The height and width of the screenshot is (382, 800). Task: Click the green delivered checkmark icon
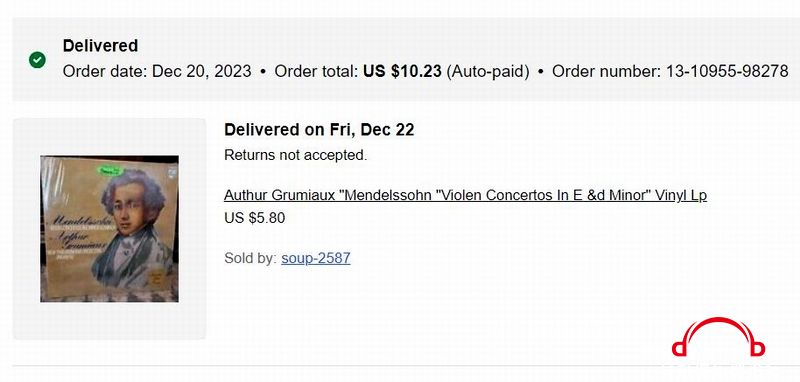37,60
